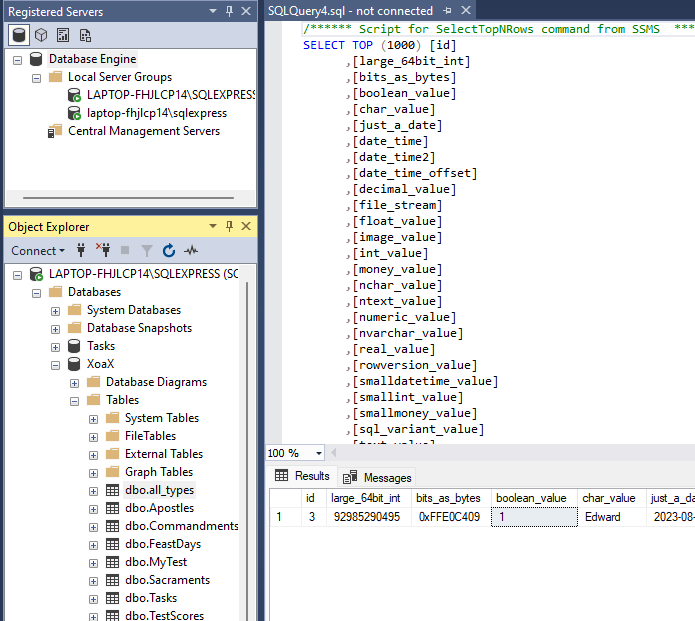
Task: Select the Analysis Services icon in Registered Servers
Action: tap(41, 35)
